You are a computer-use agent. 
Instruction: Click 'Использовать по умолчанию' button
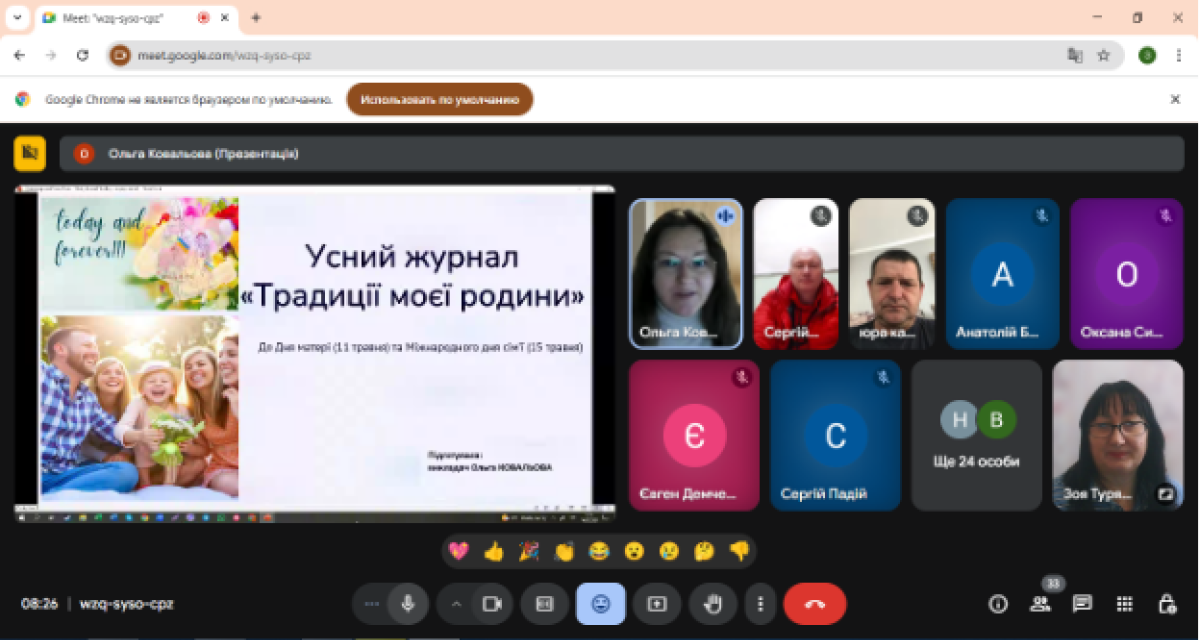440,100
